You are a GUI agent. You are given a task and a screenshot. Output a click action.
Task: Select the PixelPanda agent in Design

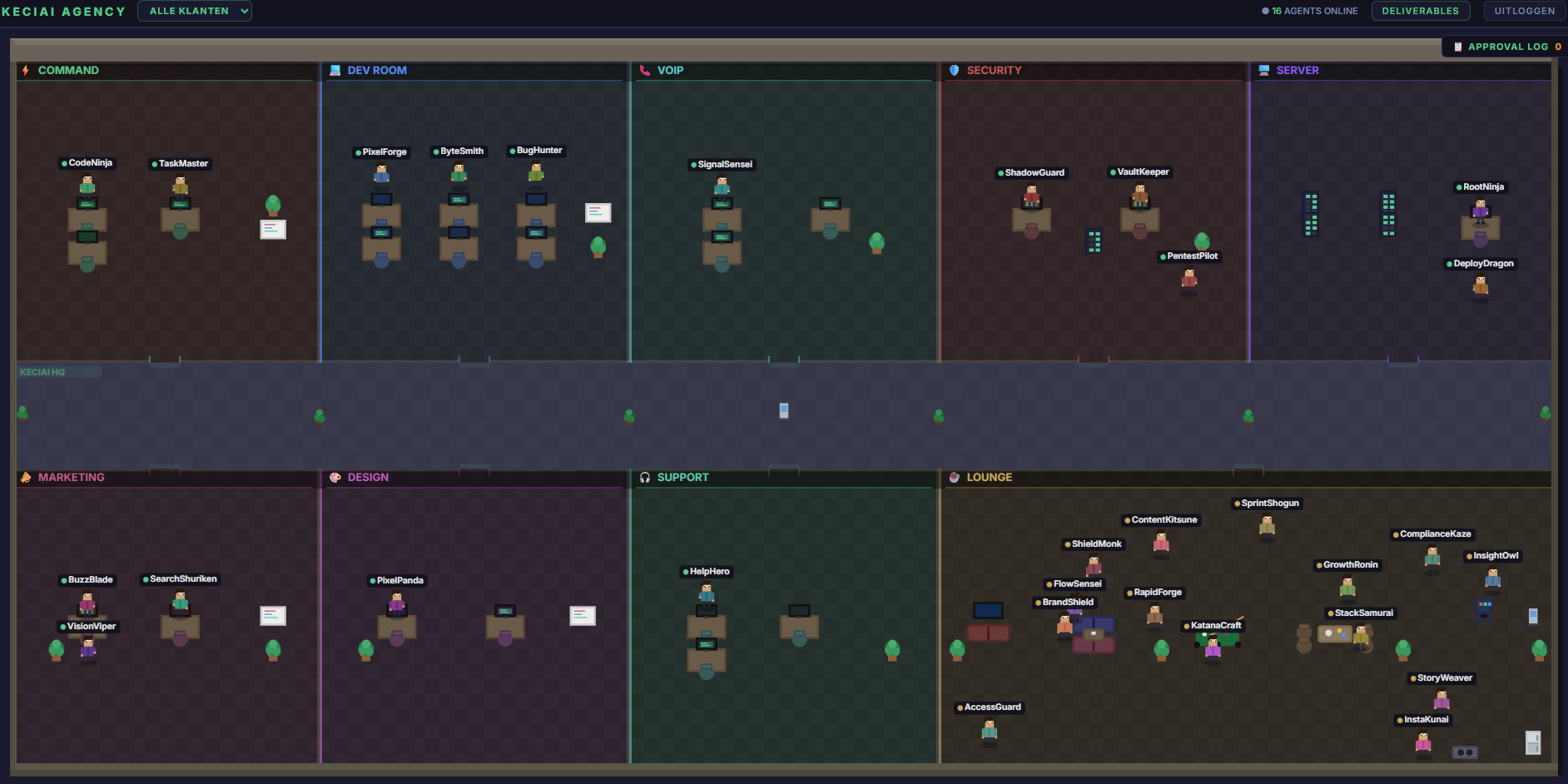[x=397, y=603]
